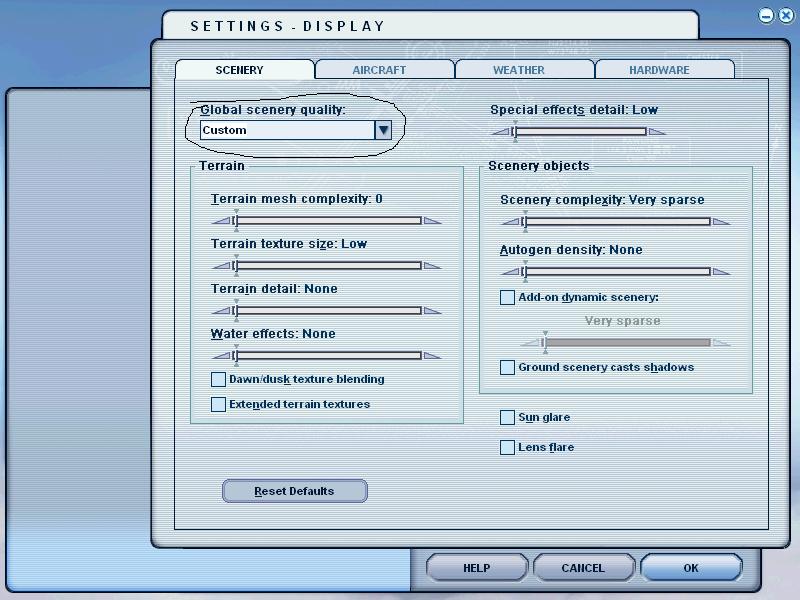Enable the Lens flare checkbox
The width and height of the screenshot is (800, 600).
(507, 447)
